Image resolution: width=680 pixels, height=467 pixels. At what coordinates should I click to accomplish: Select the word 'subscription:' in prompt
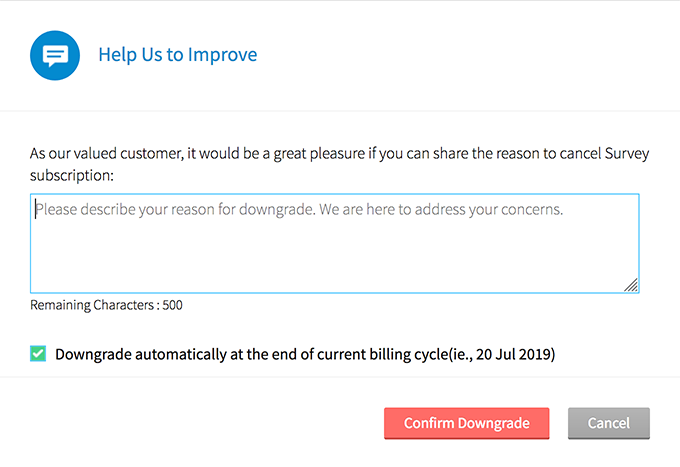click(x=72, y=176)
